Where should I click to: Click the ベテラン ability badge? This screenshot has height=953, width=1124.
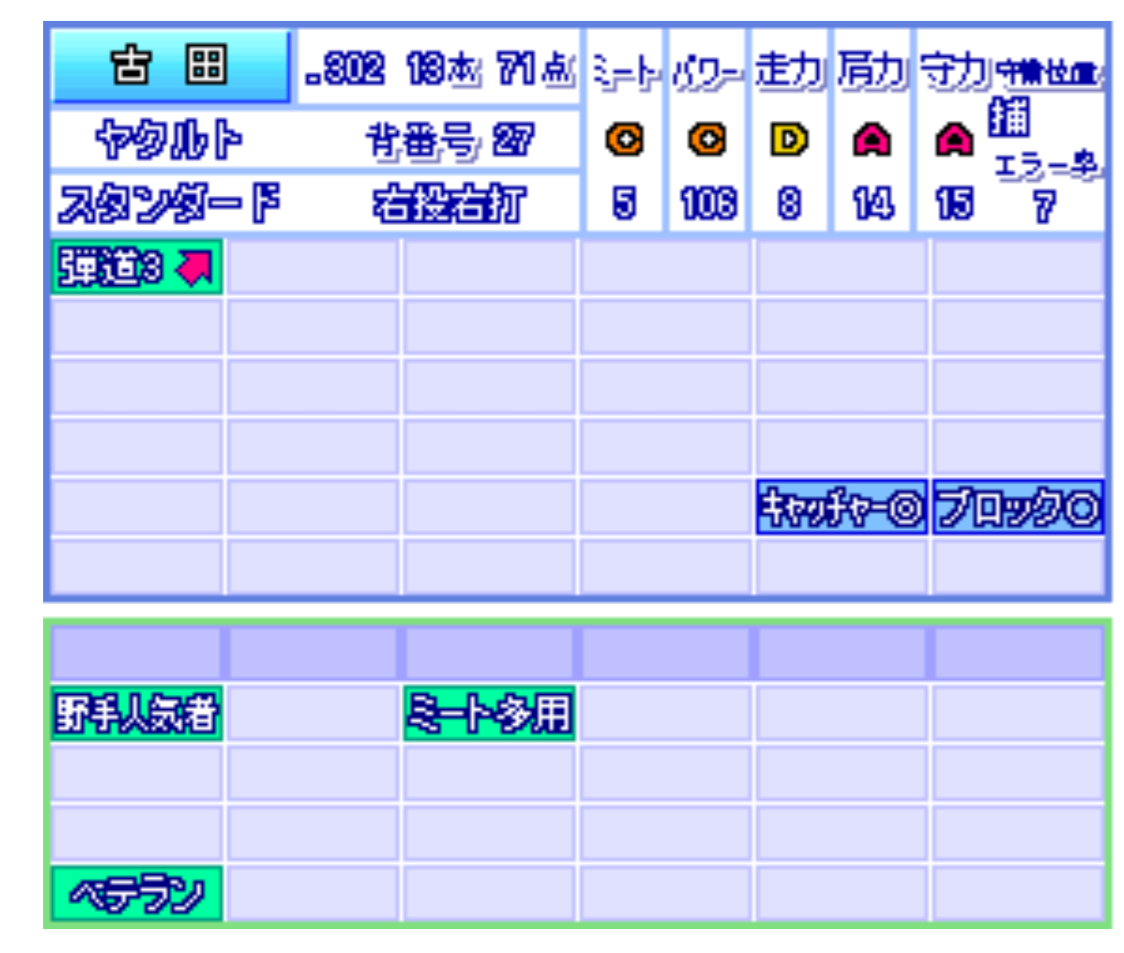pyautogui.click(x=137, y=893)
